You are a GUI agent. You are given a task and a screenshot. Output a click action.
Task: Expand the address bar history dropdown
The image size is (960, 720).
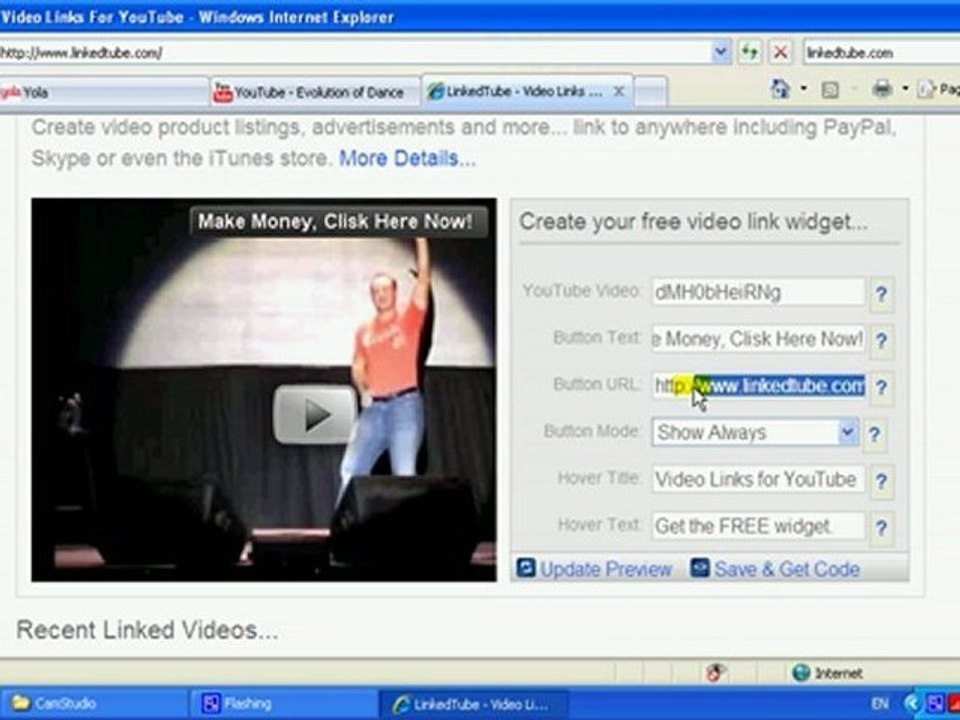click(721, 52)
